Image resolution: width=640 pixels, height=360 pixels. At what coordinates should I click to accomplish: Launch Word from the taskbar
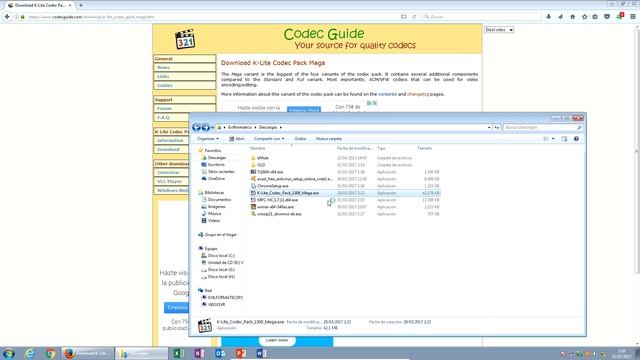point(261,353)
